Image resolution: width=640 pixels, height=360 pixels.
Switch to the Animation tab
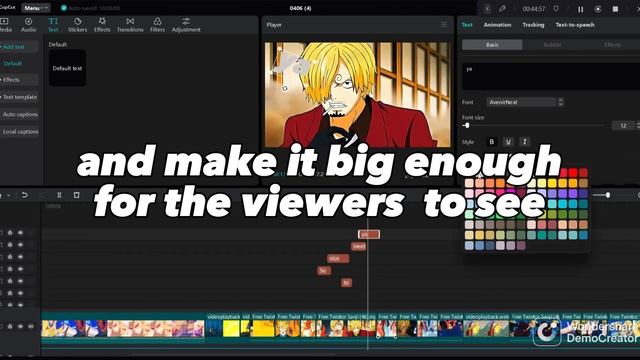[x=497, y=25]
